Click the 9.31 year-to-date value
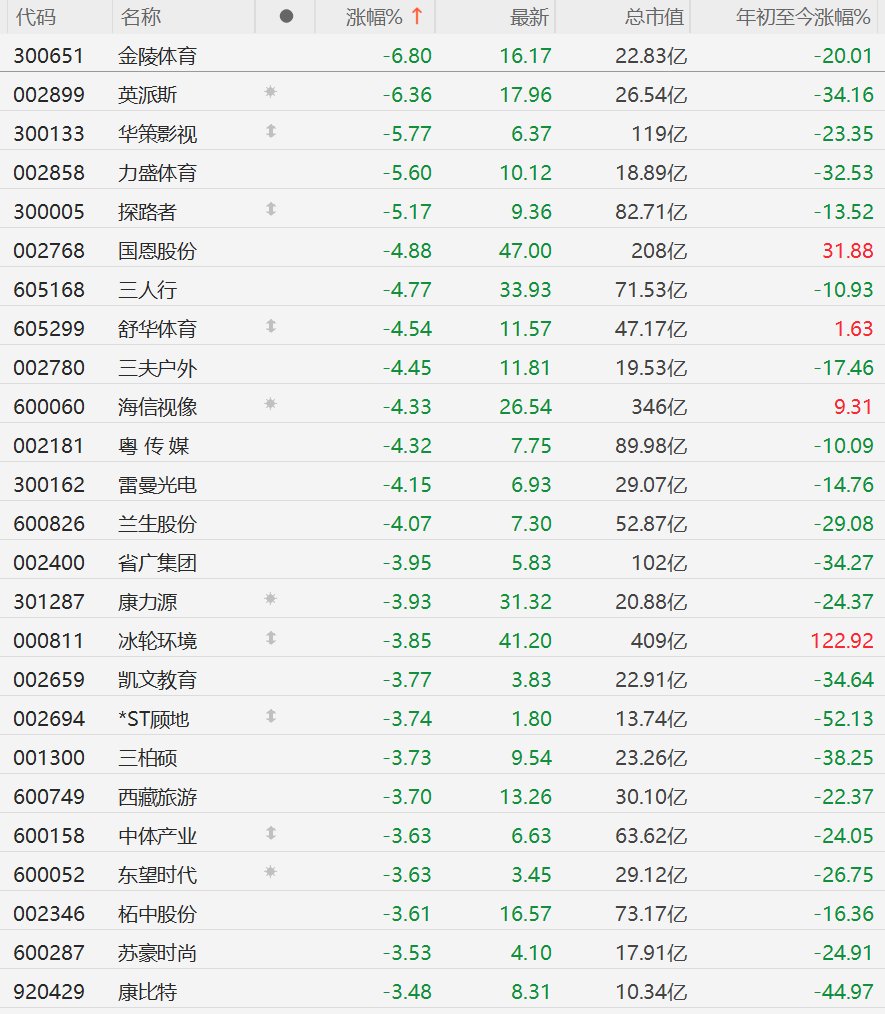 pyautogui.click(x=853, y=407)
